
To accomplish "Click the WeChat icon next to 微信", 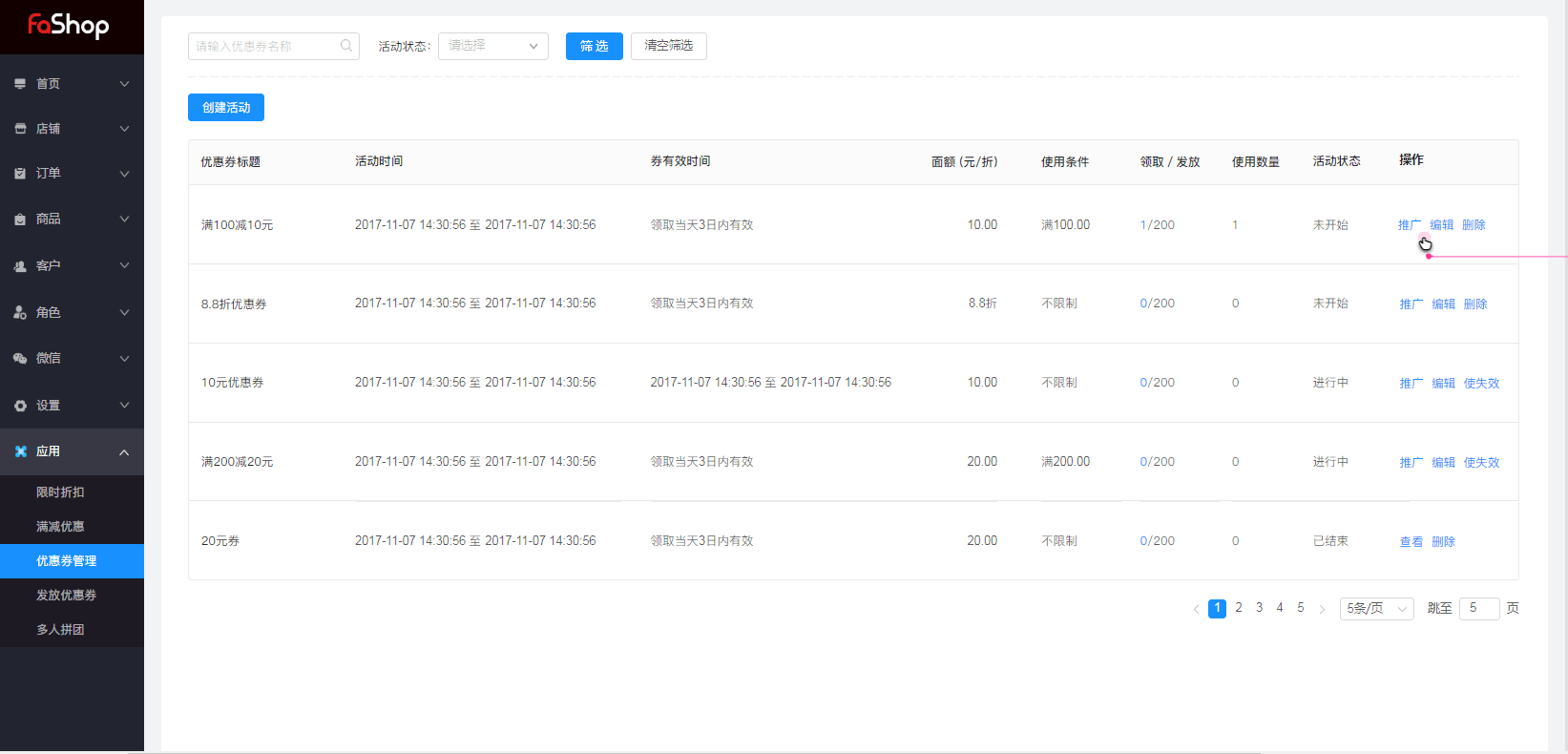I will point(20,359).
